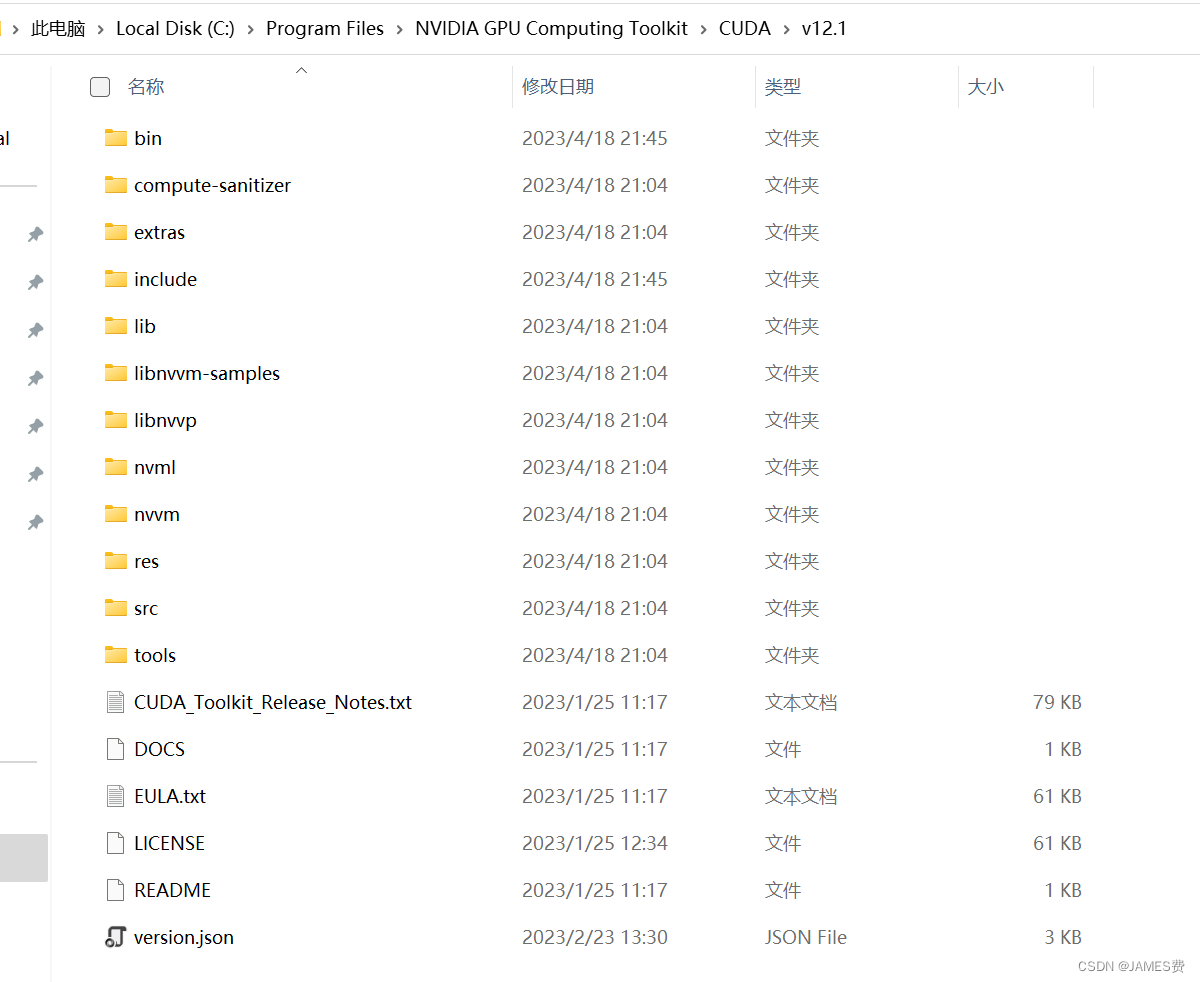Click the bin folder icon

[116, 138]
